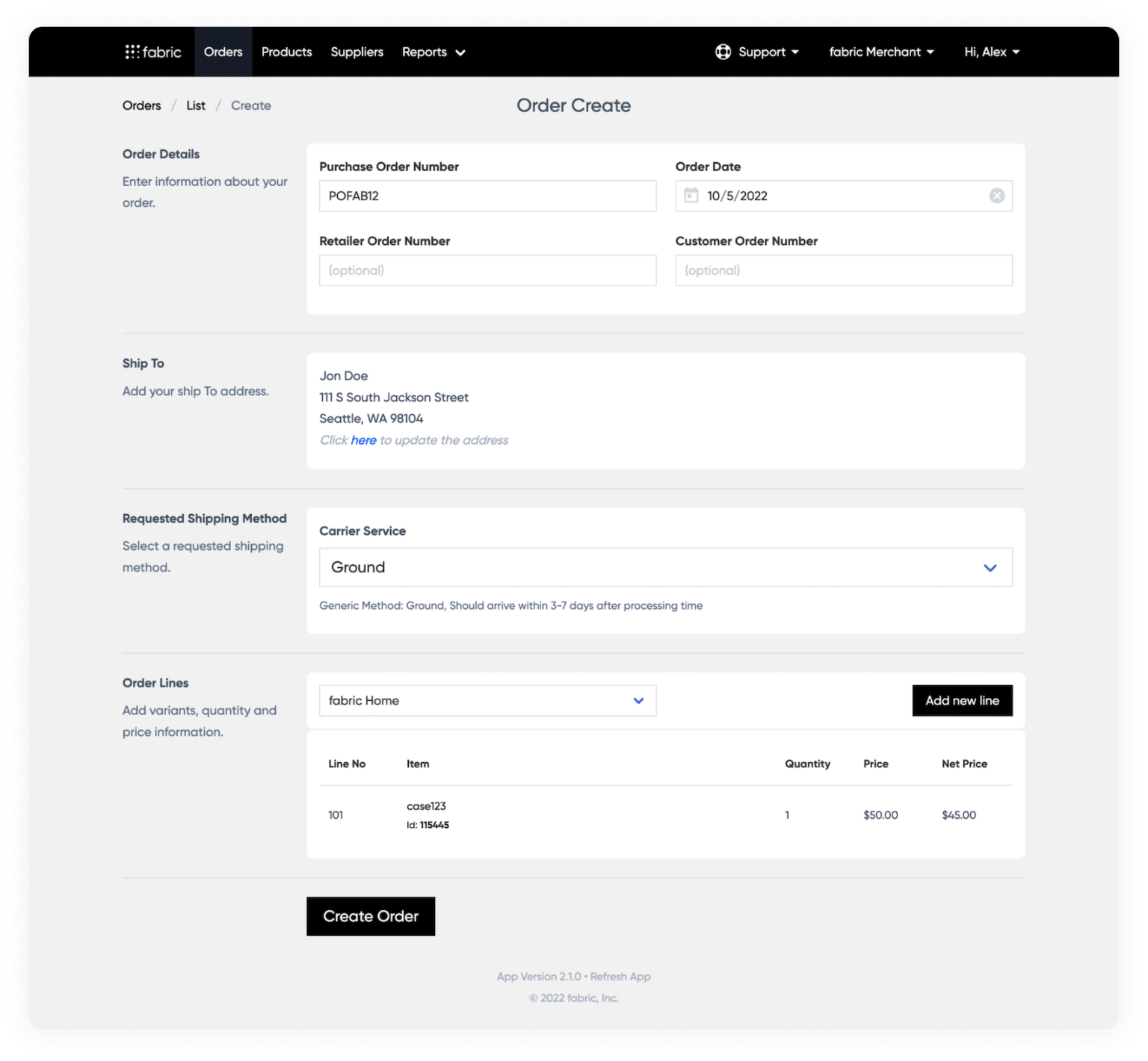Click the Customer Order Number field
Viewport: 1148px width, 1061px height.
click(843, 270)
